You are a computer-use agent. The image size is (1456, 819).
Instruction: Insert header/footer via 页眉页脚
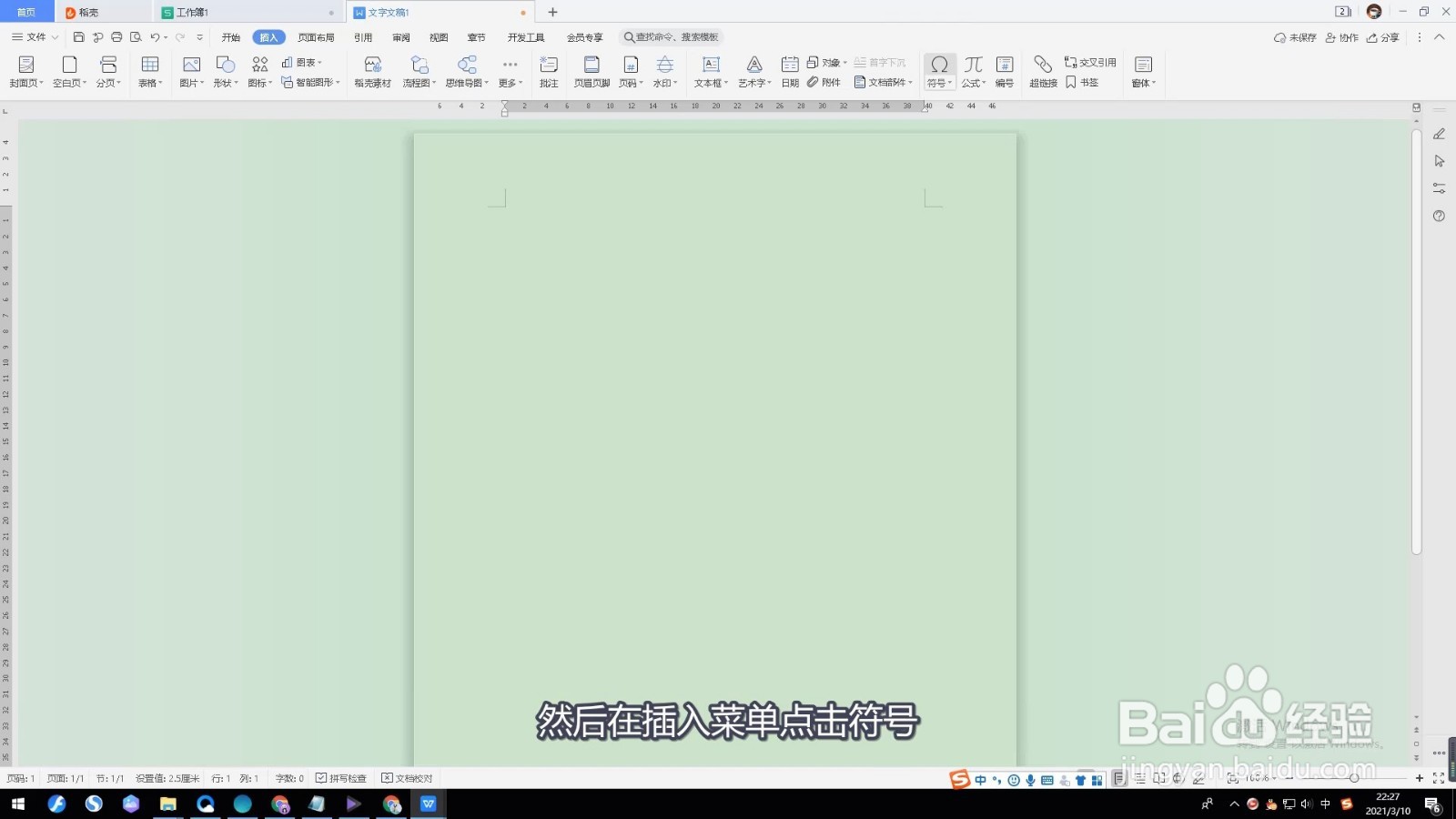(591, 71)
